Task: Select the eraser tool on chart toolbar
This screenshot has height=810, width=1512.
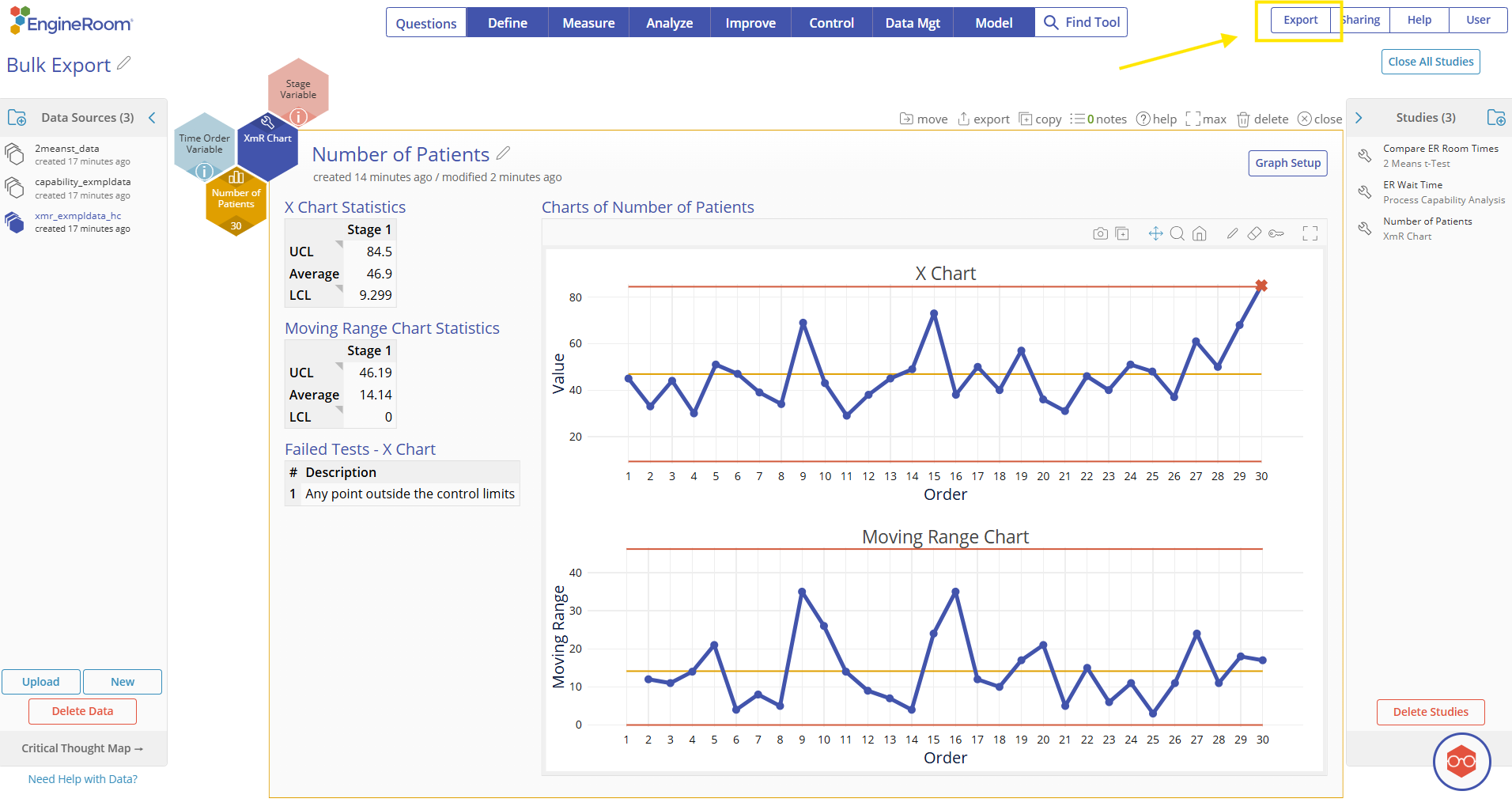Action: click(x=1254, y=233)
